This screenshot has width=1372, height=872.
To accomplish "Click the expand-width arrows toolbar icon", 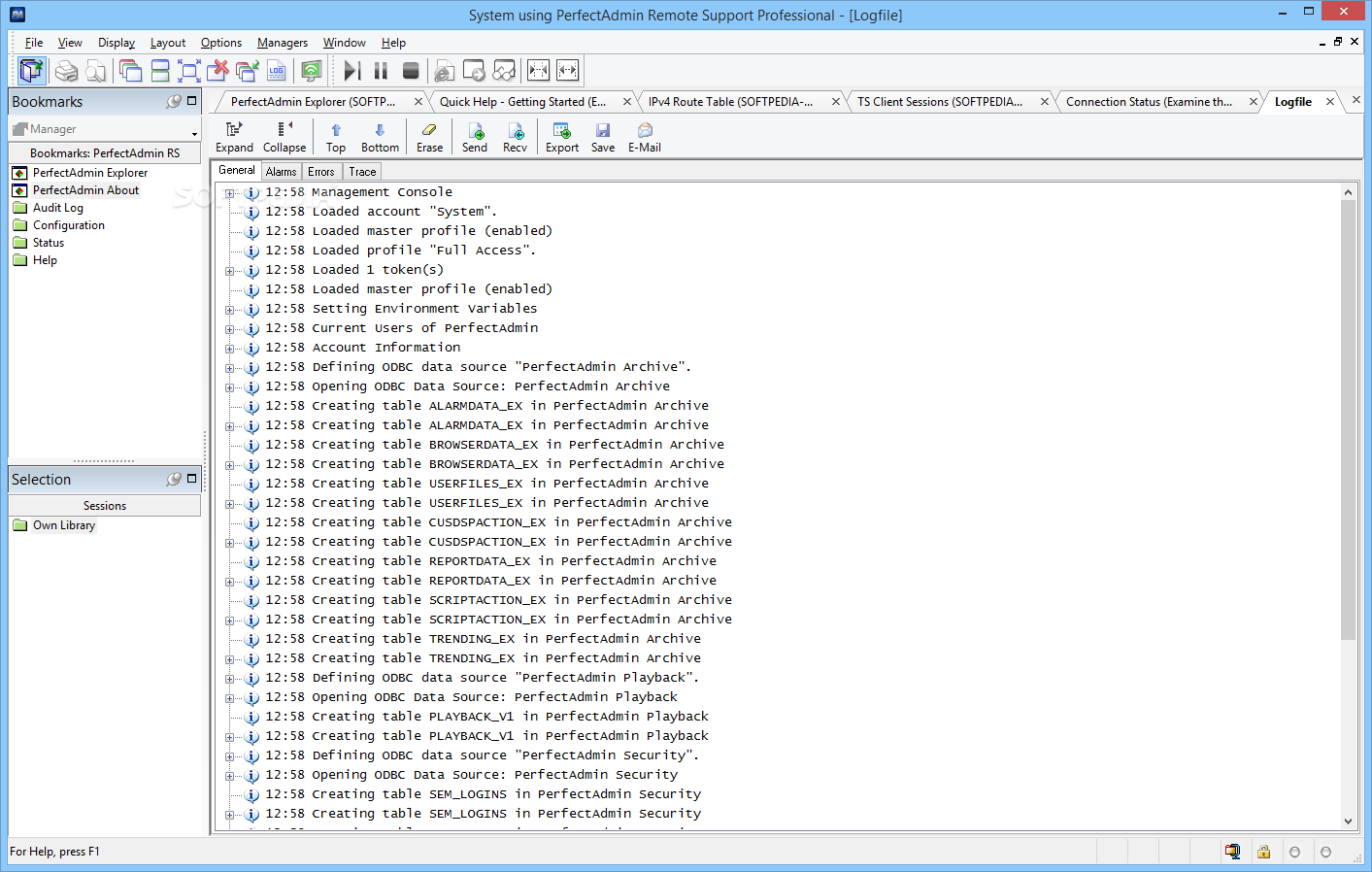I will [567, 71].
